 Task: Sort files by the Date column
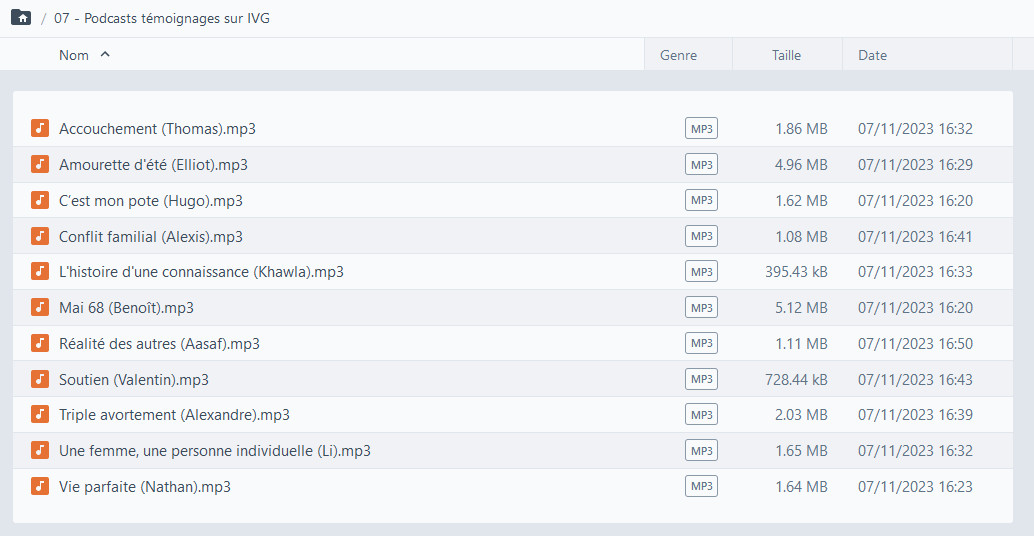coord(872,55)
